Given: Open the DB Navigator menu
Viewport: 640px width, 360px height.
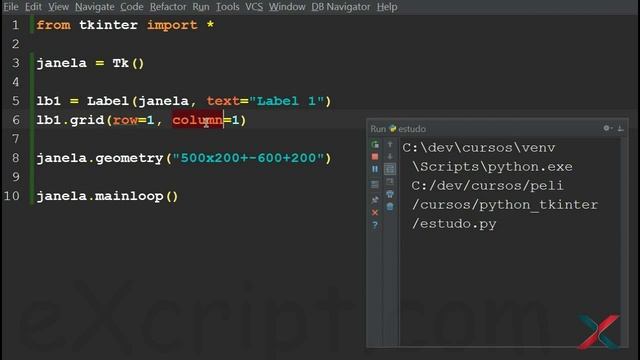Looking at the screenshot, I should coord(341,7).
